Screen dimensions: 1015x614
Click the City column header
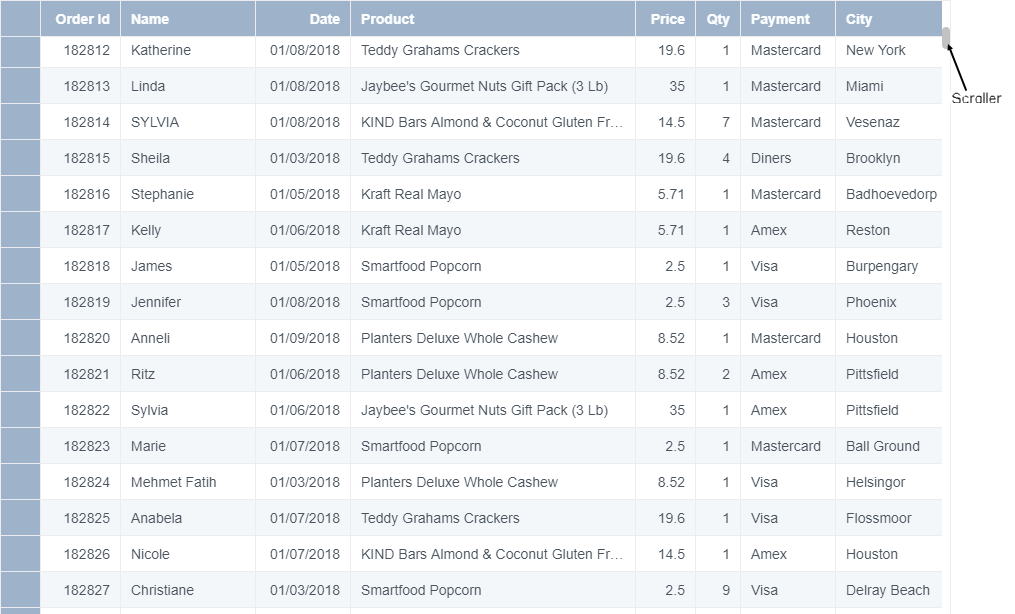click(889, 19)
